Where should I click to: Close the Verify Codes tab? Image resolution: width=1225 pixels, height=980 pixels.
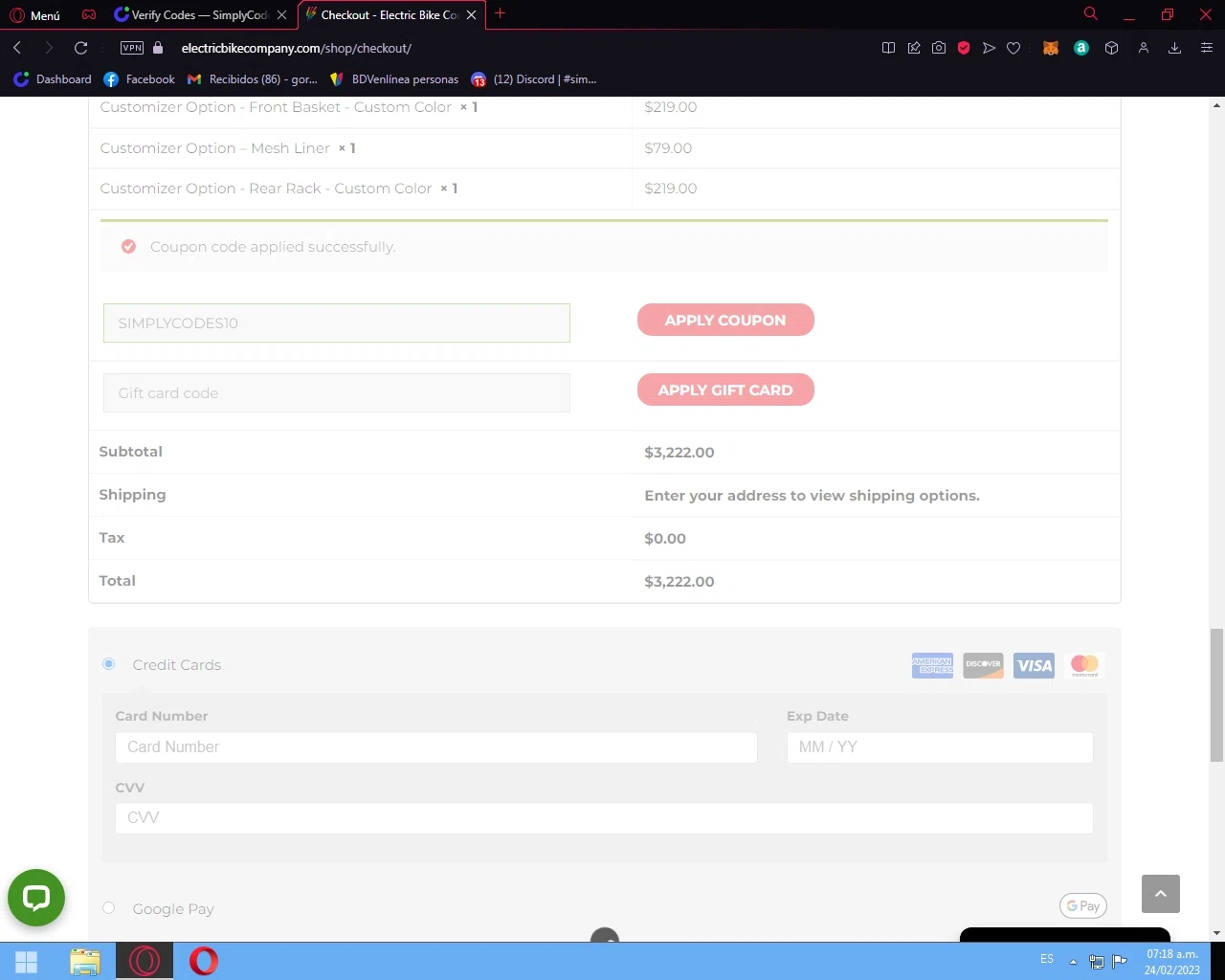281,15
